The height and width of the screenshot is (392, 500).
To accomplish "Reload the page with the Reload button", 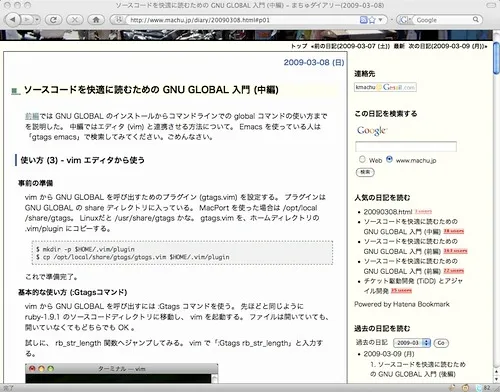I will 53,20.
